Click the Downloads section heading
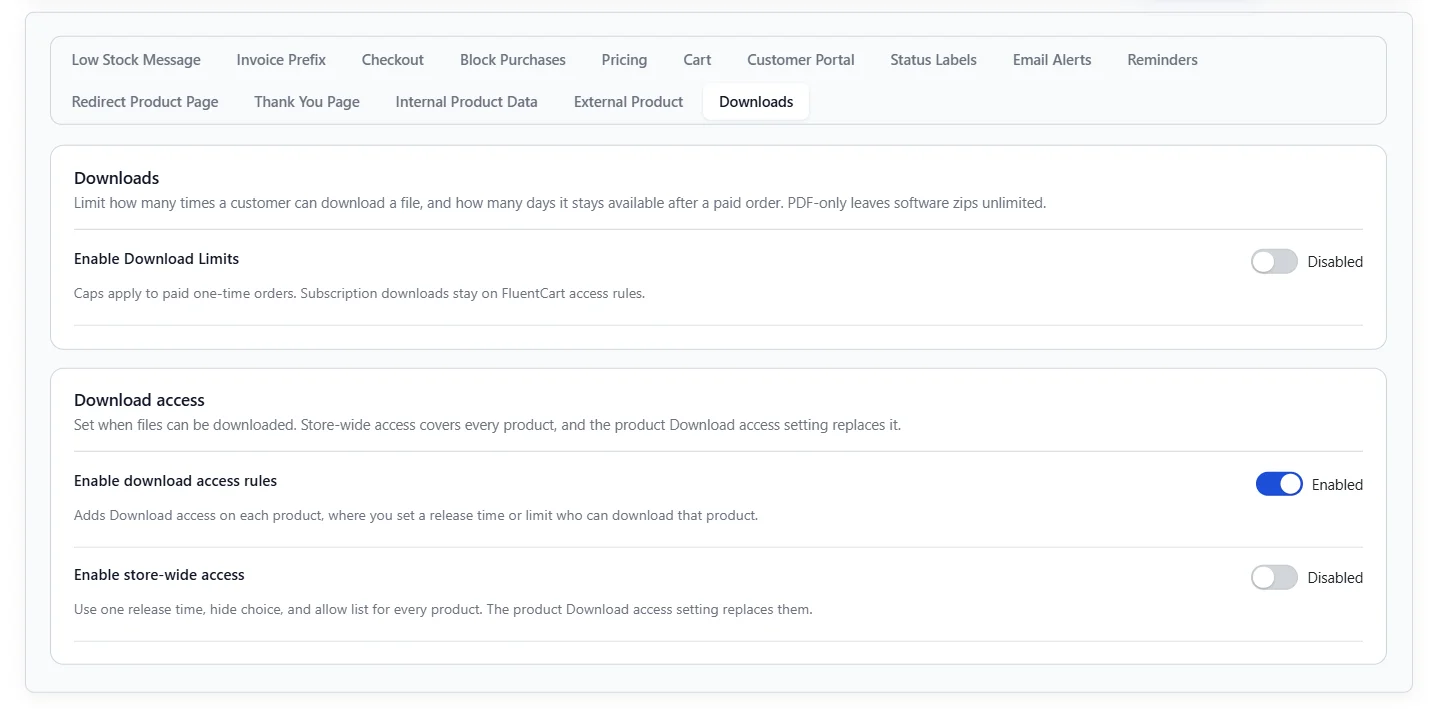 point(117,178)
